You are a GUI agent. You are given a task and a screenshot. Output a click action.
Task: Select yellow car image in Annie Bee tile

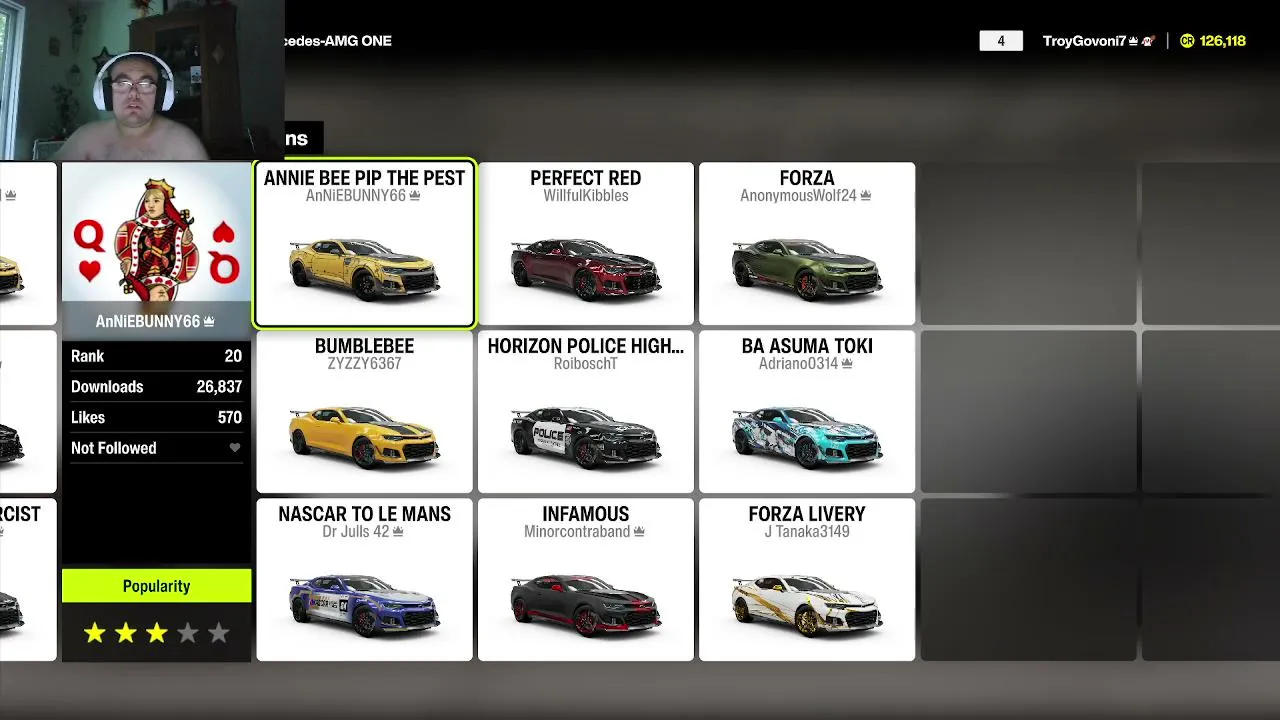[364, 269]
